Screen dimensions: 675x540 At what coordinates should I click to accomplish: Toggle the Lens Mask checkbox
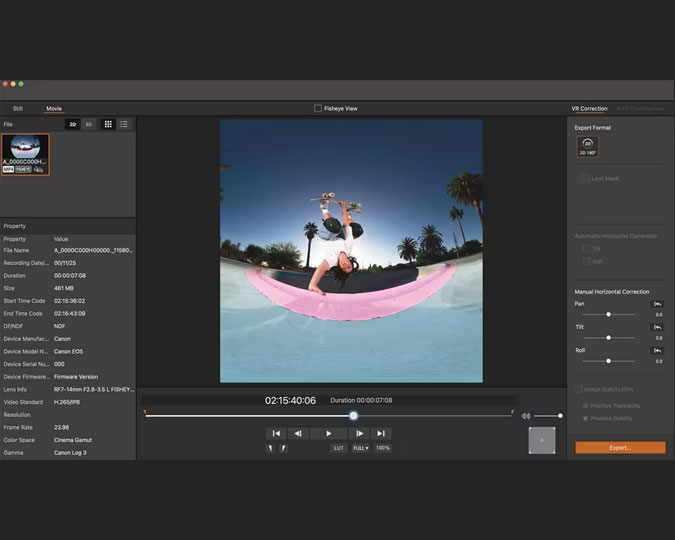pyautogui.click(x=585, y=178)
